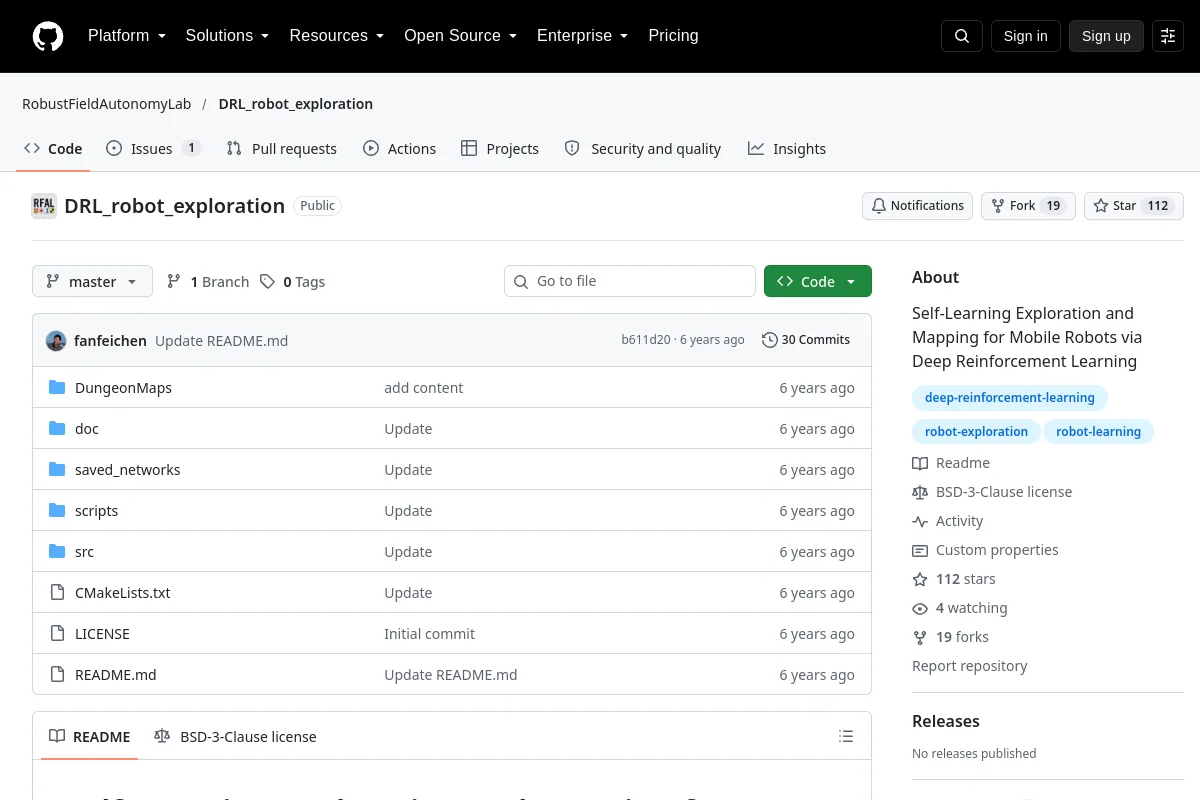Screen dimensions: 1200x800
Task: Click the book icon beside Readme
Action: [x=920, y=463]
